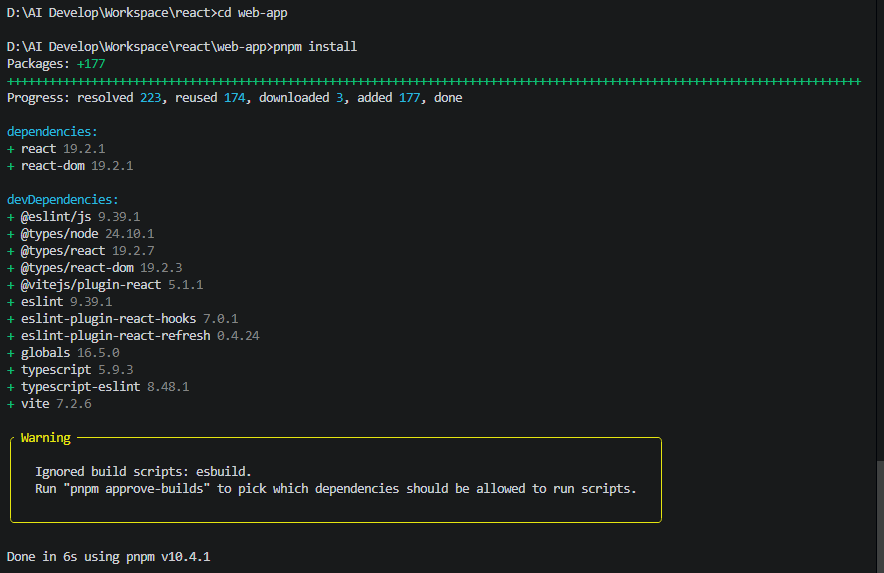Click the '@eslint/js 9.39.1' line

(x=73, y=217)
